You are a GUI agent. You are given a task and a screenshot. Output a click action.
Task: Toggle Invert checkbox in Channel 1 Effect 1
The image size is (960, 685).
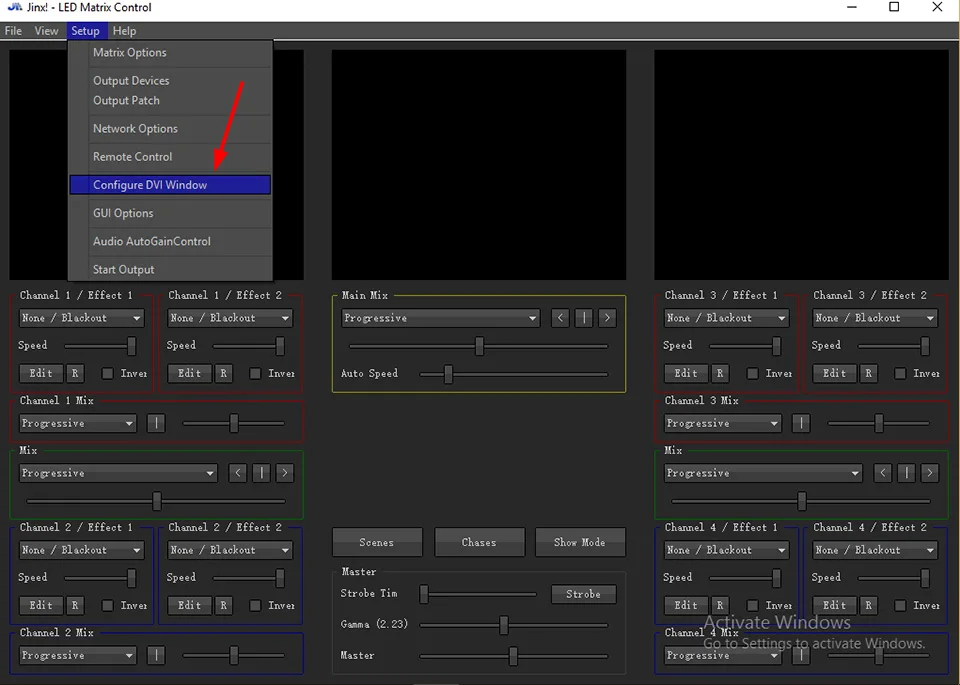point(107,373)
